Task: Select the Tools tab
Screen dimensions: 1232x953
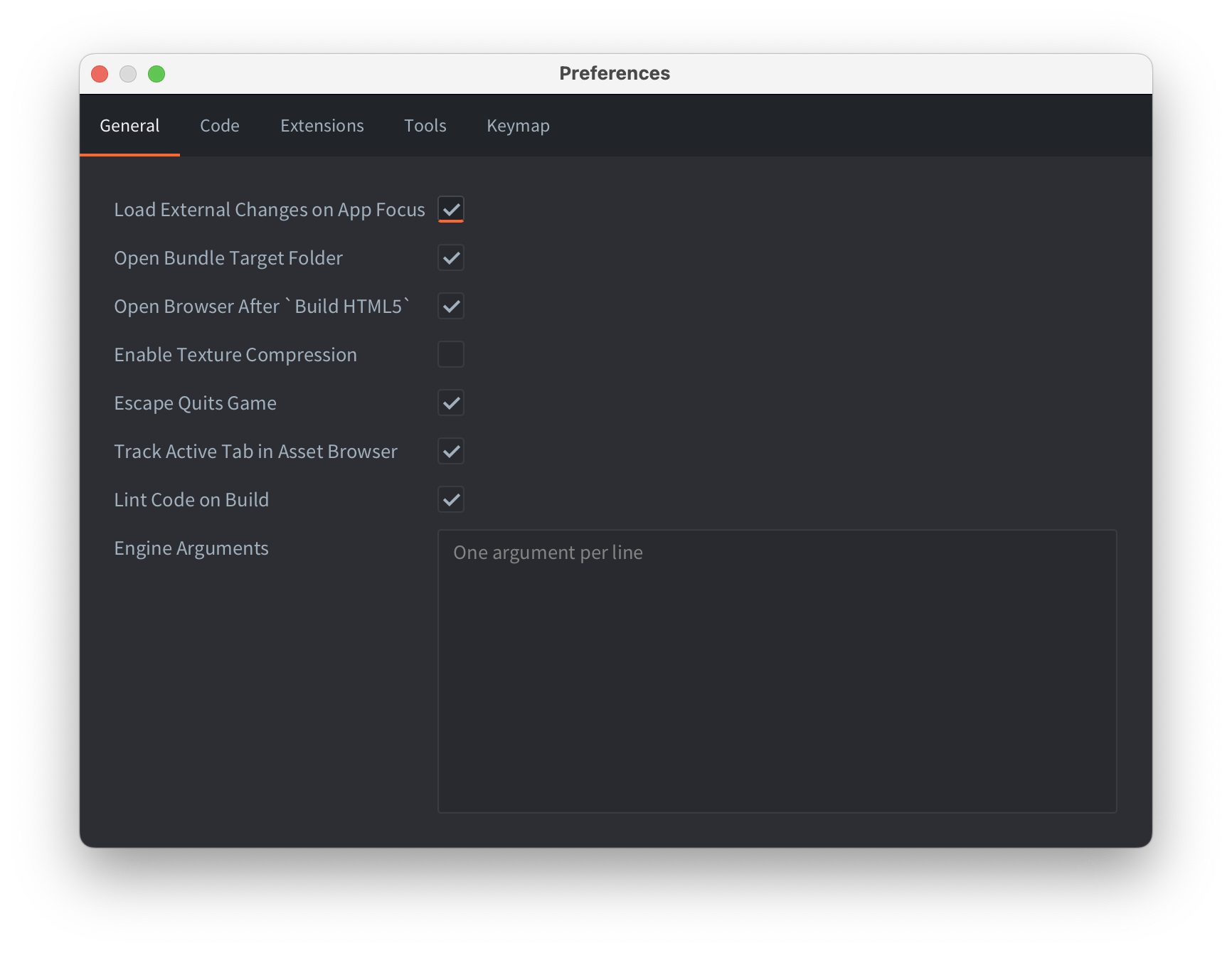Action: click(x=425, y=126)
